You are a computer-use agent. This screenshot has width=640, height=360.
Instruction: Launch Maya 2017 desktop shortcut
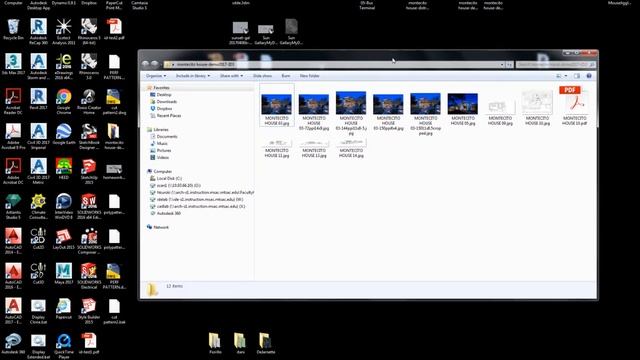[64, 273]
